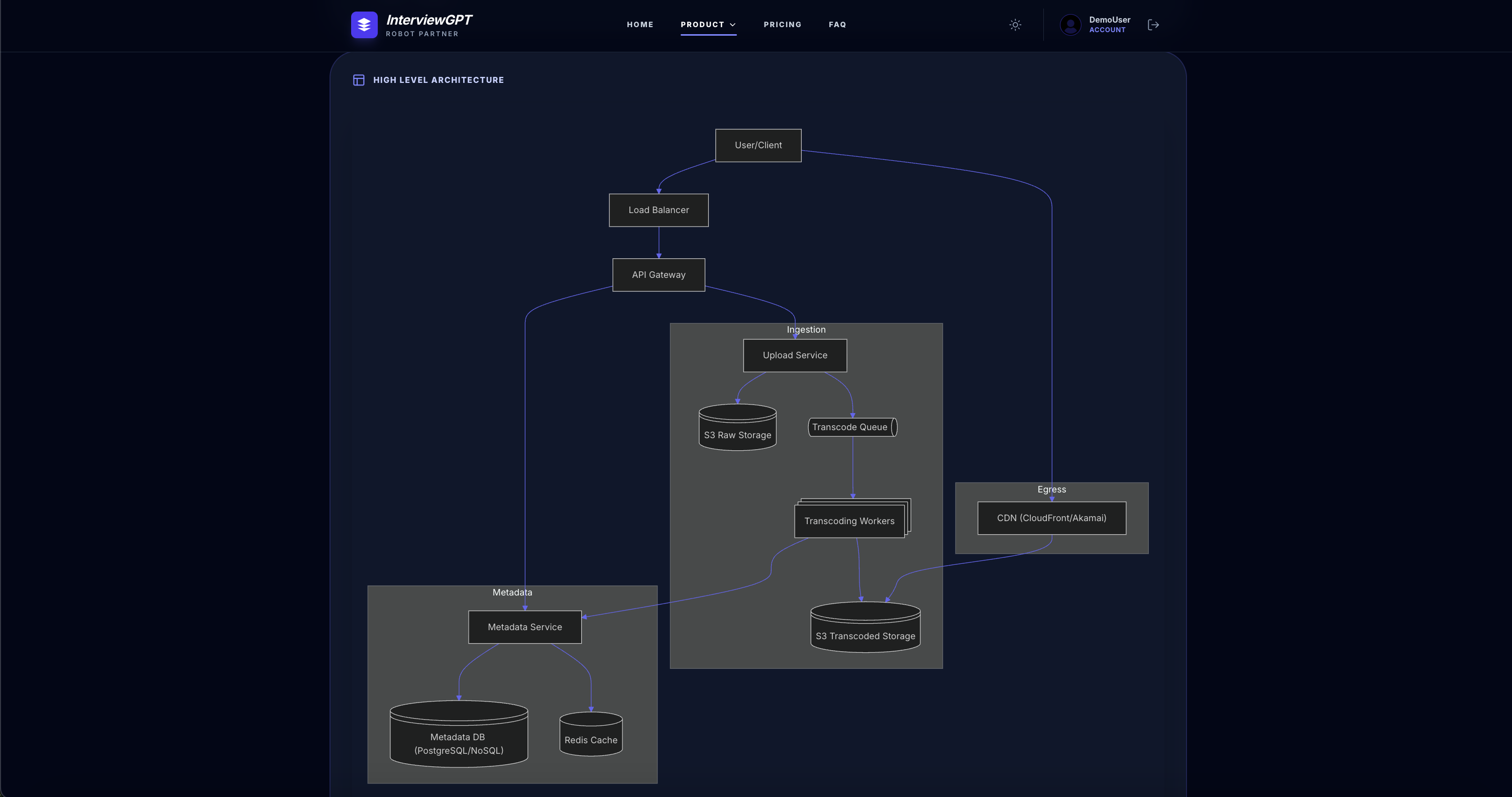Screen dimensions: 1512x797
Task: Select the CDN (CloudFront/Akamai) node
Action: 1051,518
